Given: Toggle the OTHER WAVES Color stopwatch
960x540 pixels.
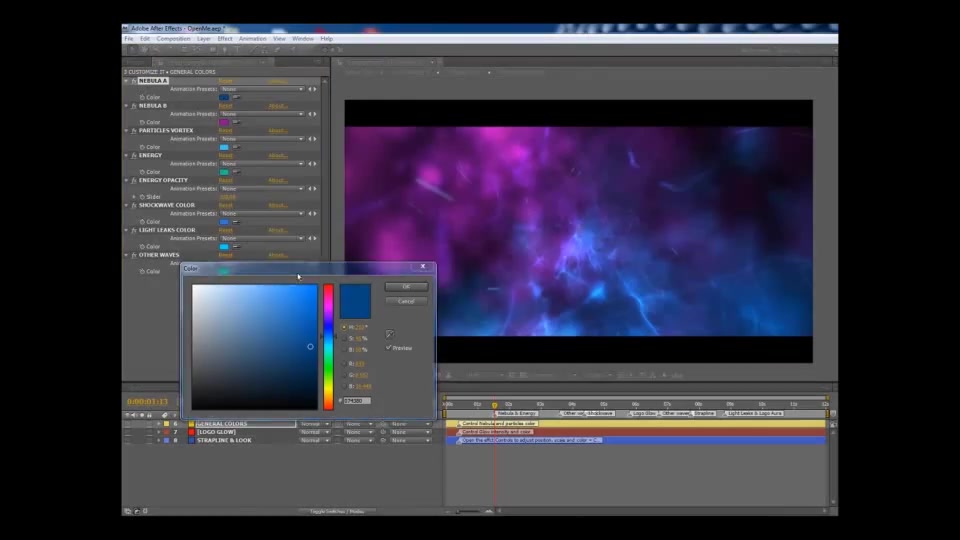Looking at the screenshot, I should click(x=142, y=271).
